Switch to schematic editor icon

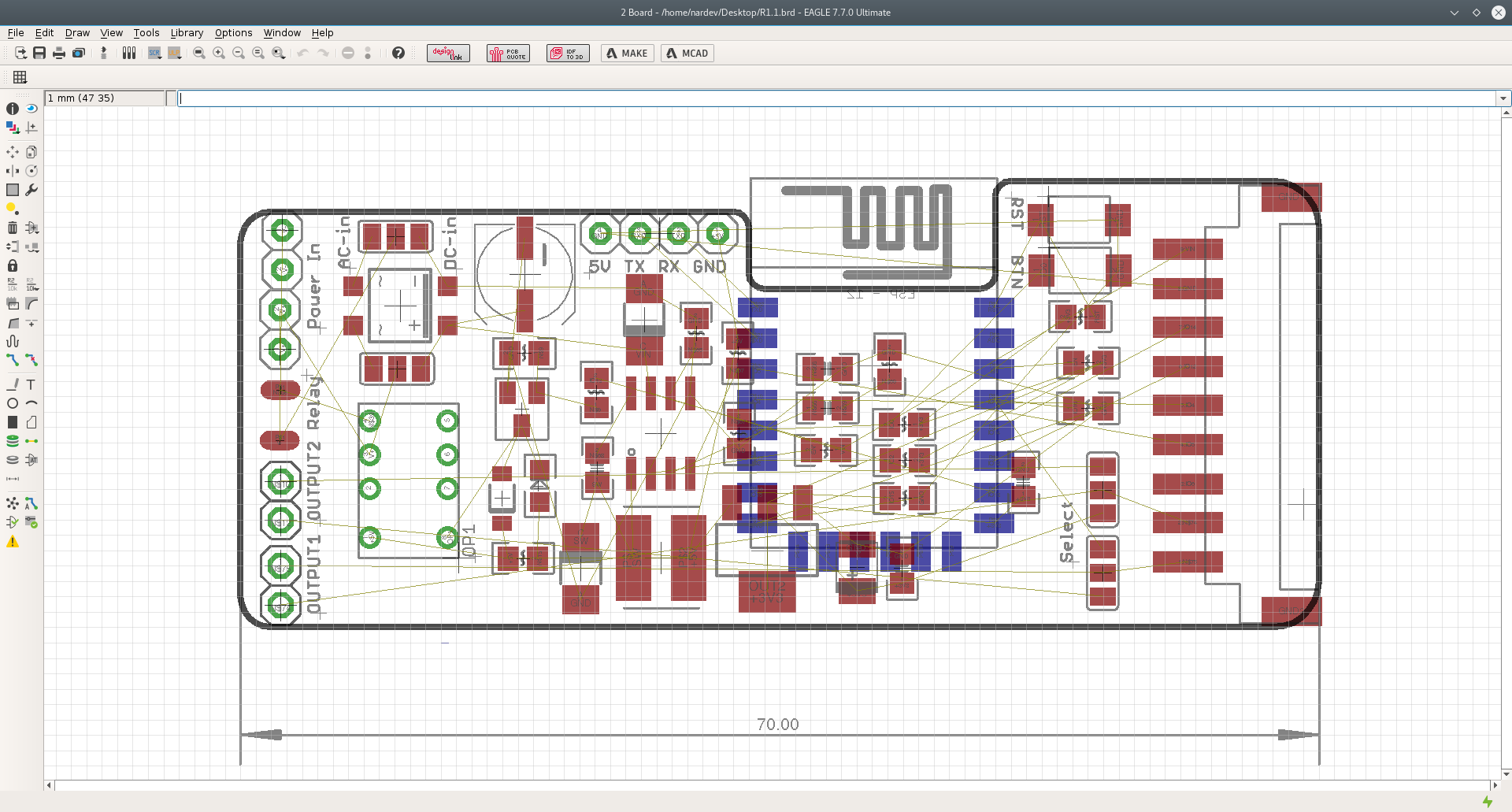[103, 53]
